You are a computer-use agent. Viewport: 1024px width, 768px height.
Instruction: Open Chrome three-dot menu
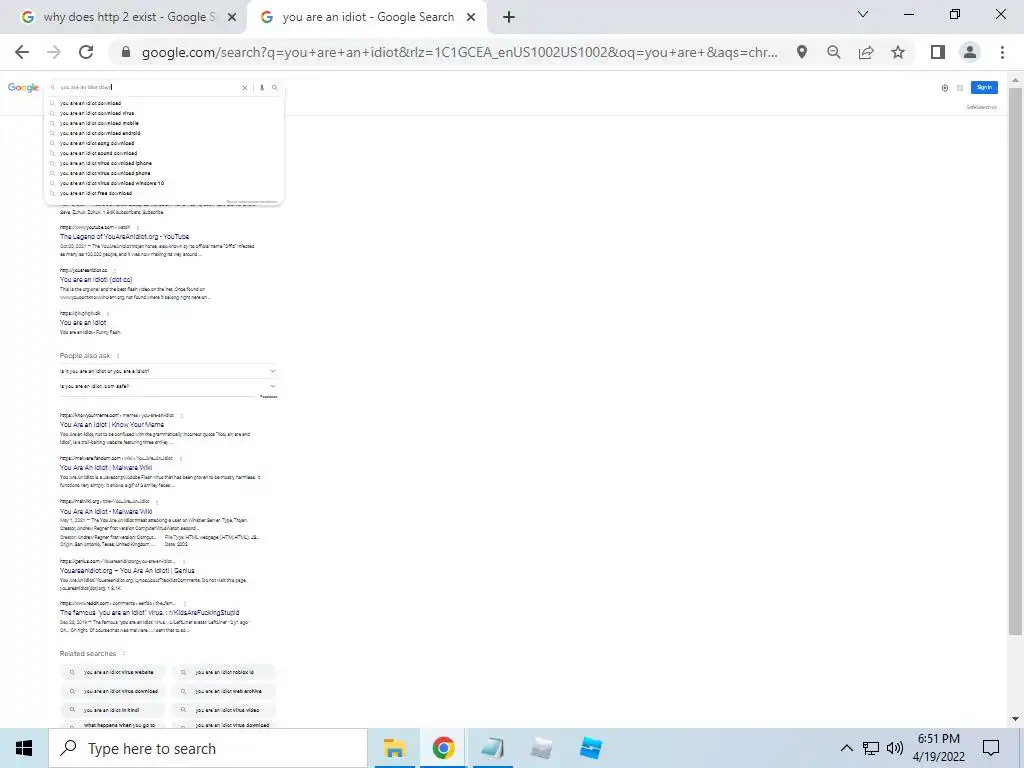point(1002,52)
